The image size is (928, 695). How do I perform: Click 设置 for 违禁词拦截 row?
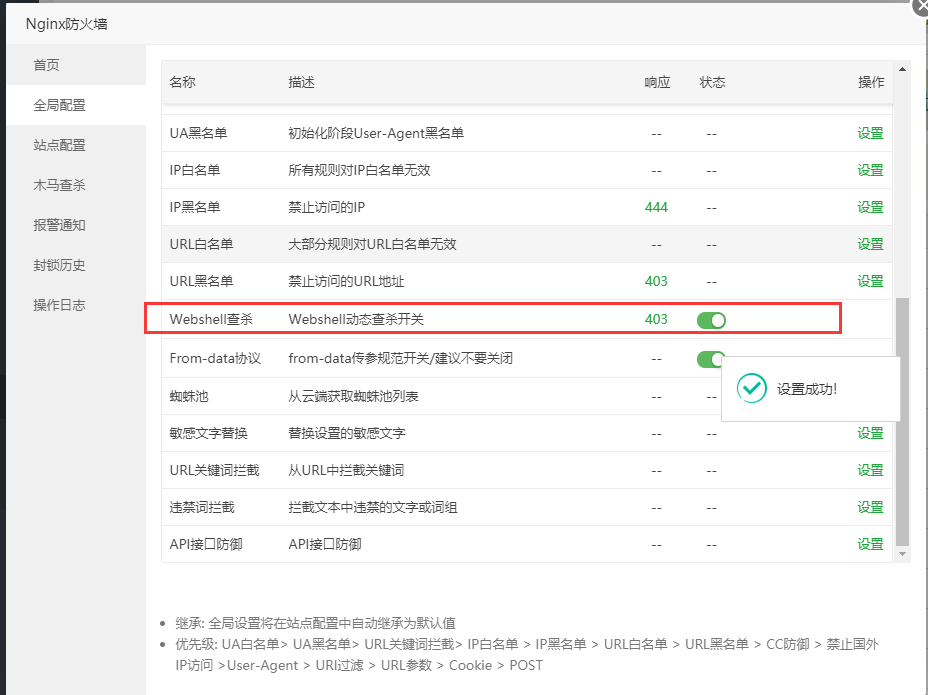(x=870, y=507)
